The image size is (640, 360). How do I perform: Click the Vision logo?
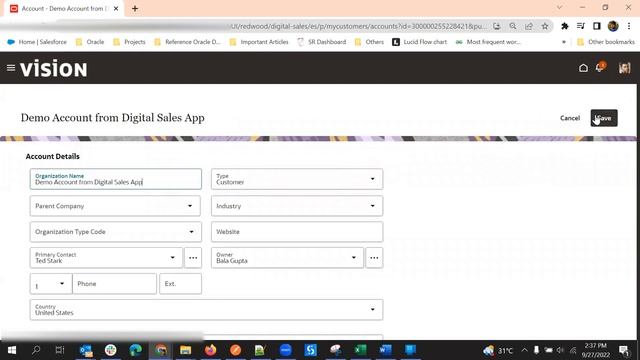pyautogui.click(x=53, y=68)
